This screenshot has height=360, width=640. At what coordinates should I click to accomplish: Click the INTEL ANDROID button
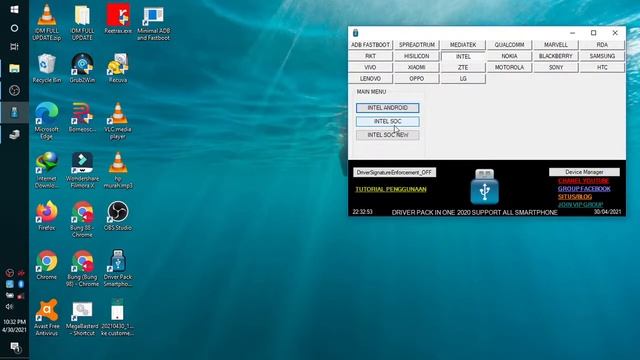pyautogui.click(x=387, y=108)
